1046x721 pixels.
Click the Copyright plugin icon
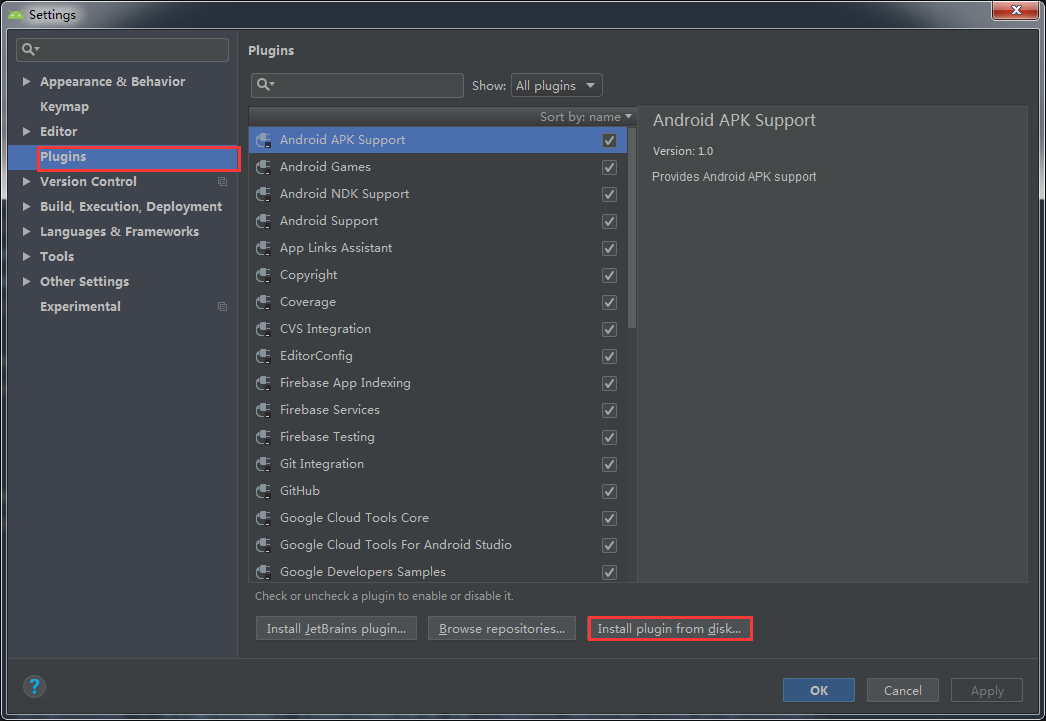264,275
